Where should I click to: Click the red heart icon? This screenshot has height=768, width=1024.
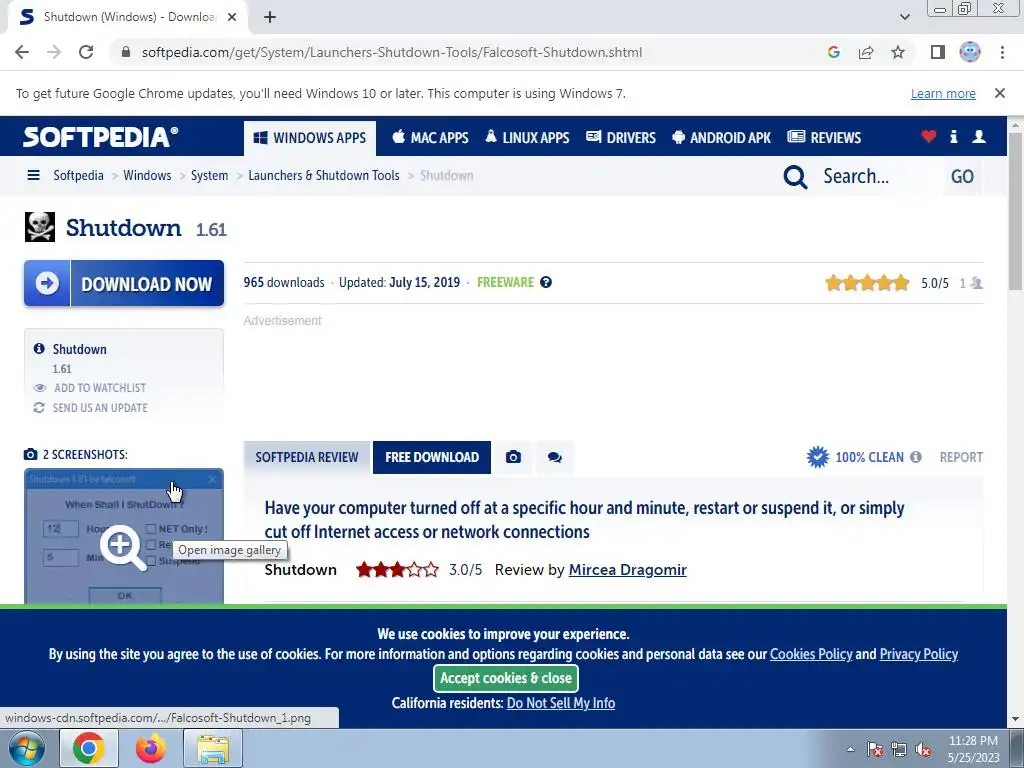(x=929, y=136)
